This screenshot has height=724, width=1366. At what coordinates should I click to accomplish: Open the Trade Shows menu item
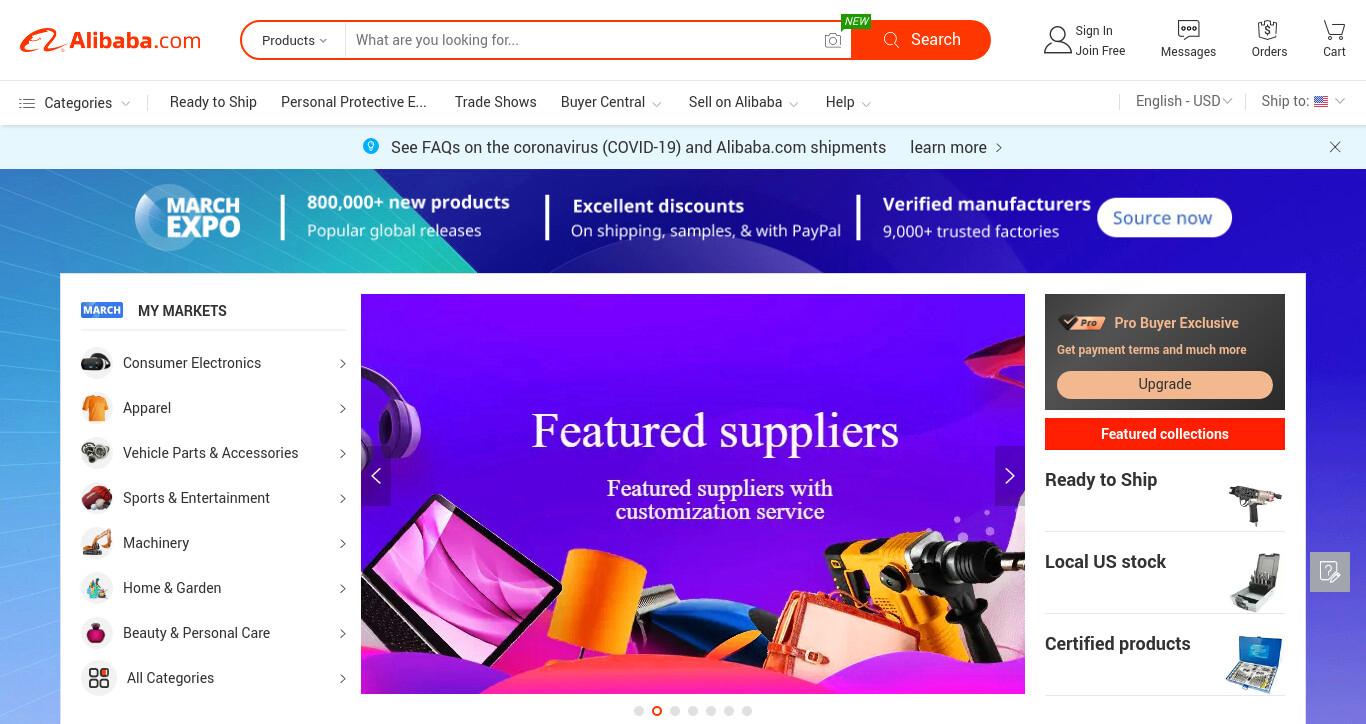tap(495, 102)
